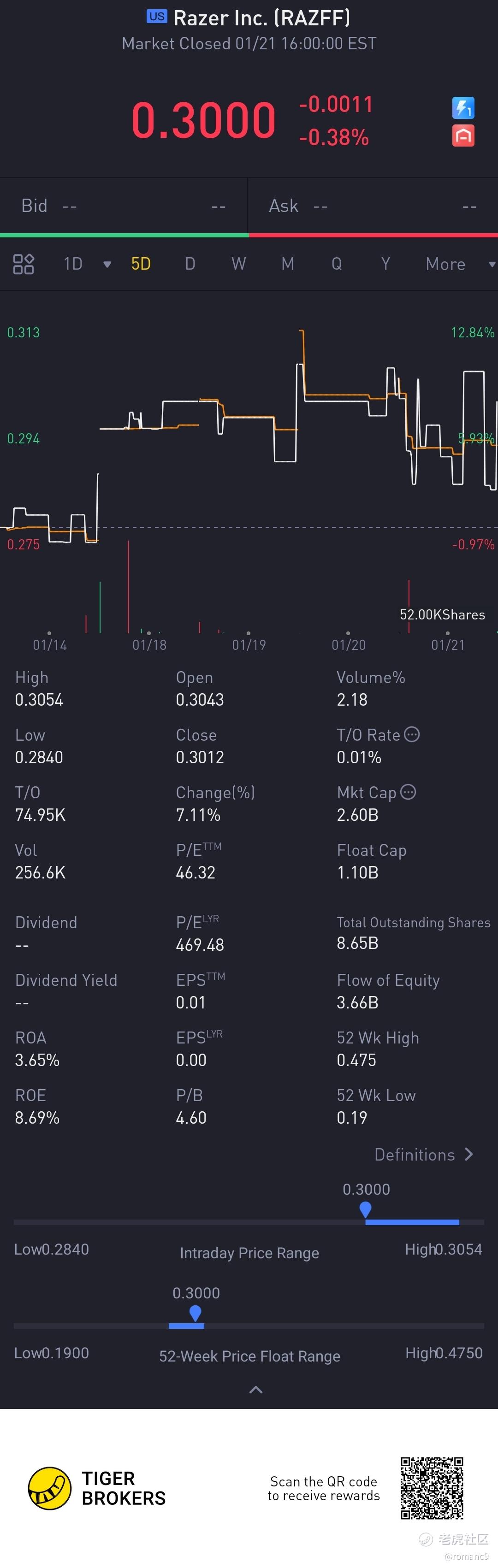Image resolution: width=498 pixels, height=1568 pixels.
Task: Tap the red house icon
Action: 463,136
